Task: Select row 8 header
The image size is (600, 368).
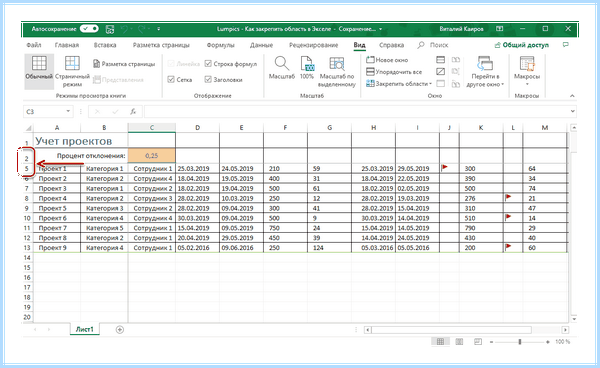Action: [27, 198]
